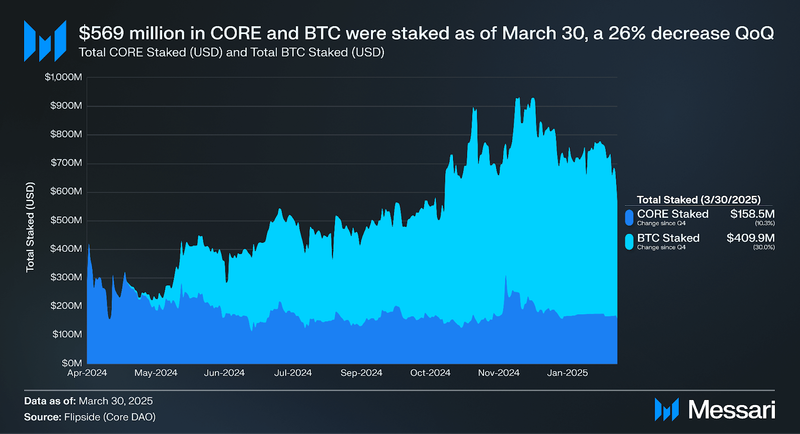Select the 'BTC Staked' legend label
The image size is (800, 434).
[x=668, y=238]
